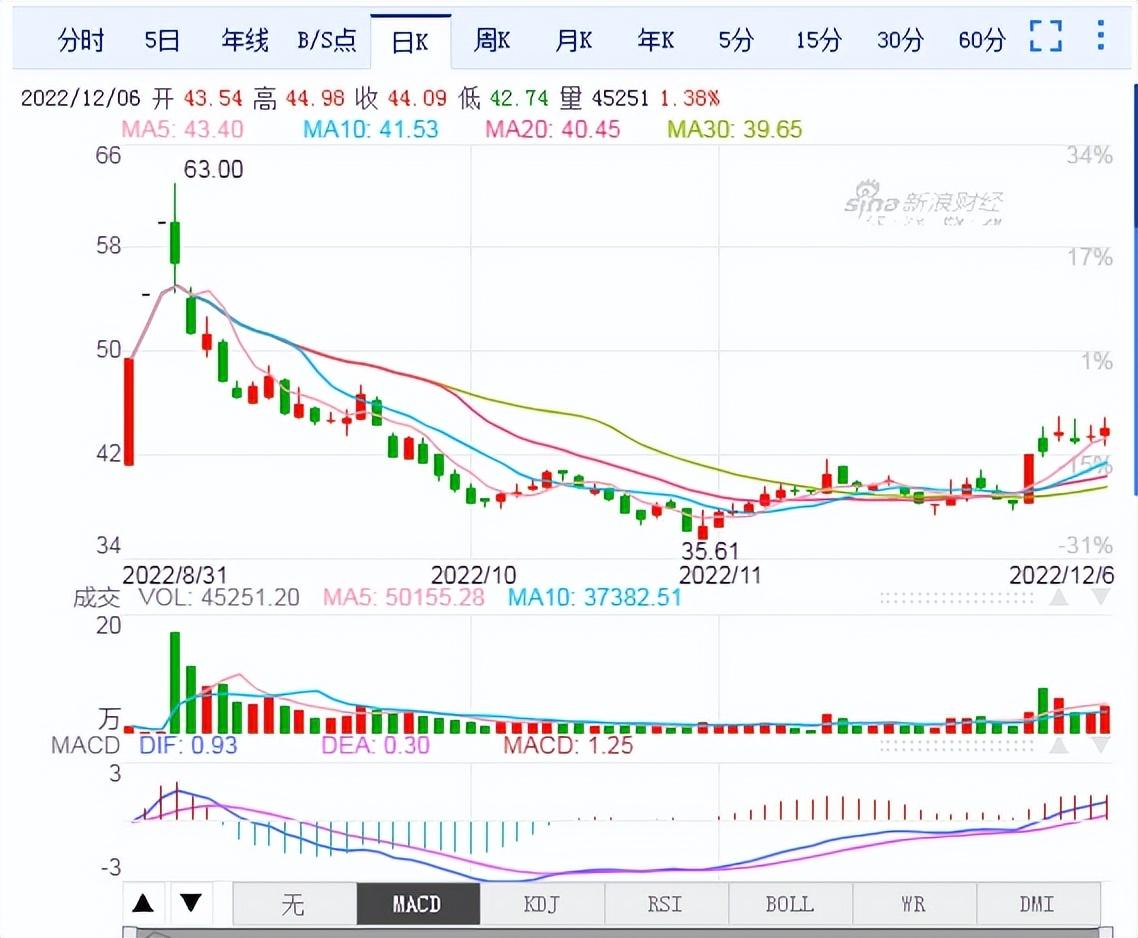Viewport: 1138px width, 938px height.
Task: Open fullscreen chart view icon
Action: click(1046, 36)
